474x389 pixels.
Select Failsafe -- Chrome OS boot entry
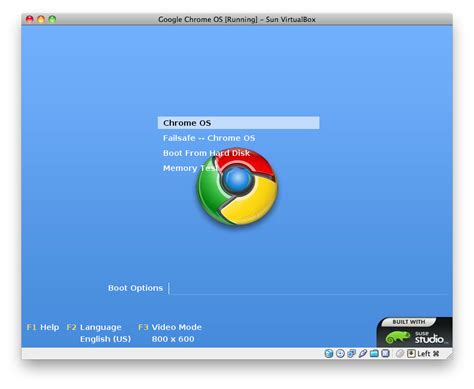point(209,138)
